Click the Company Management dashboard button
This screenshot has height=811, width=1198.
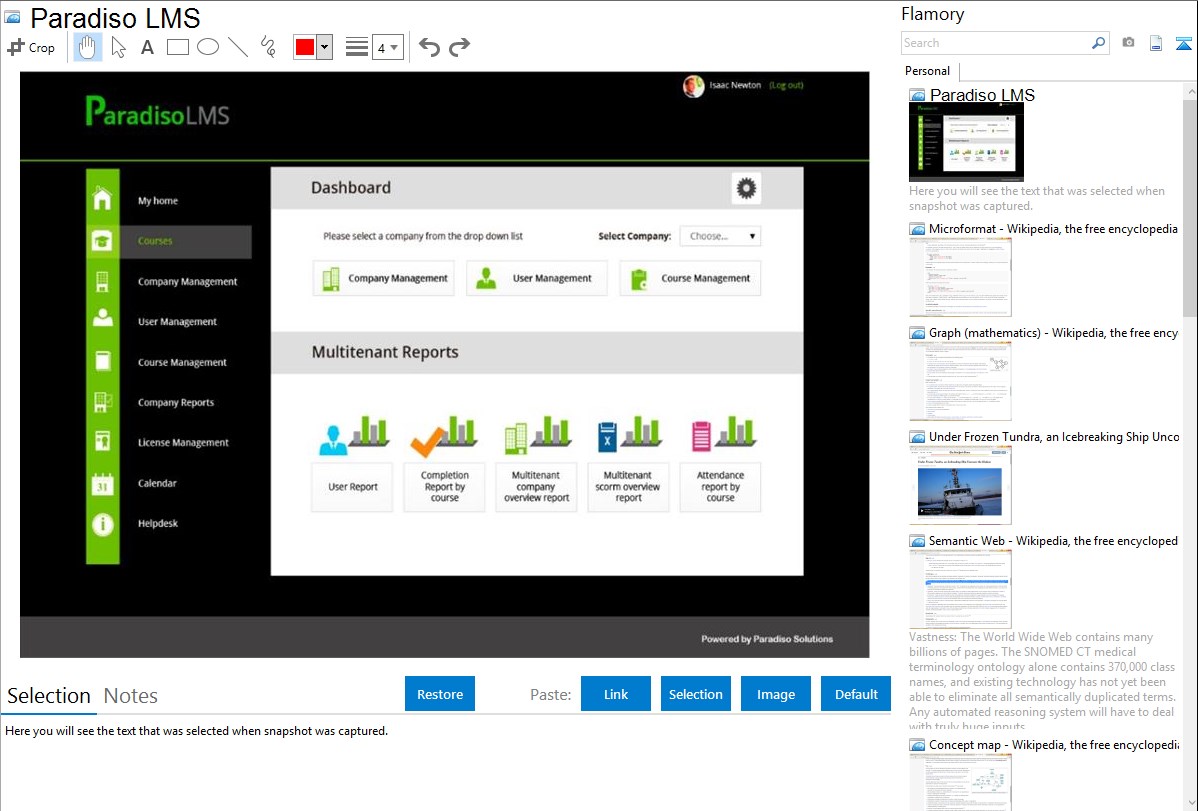[384, 278]
